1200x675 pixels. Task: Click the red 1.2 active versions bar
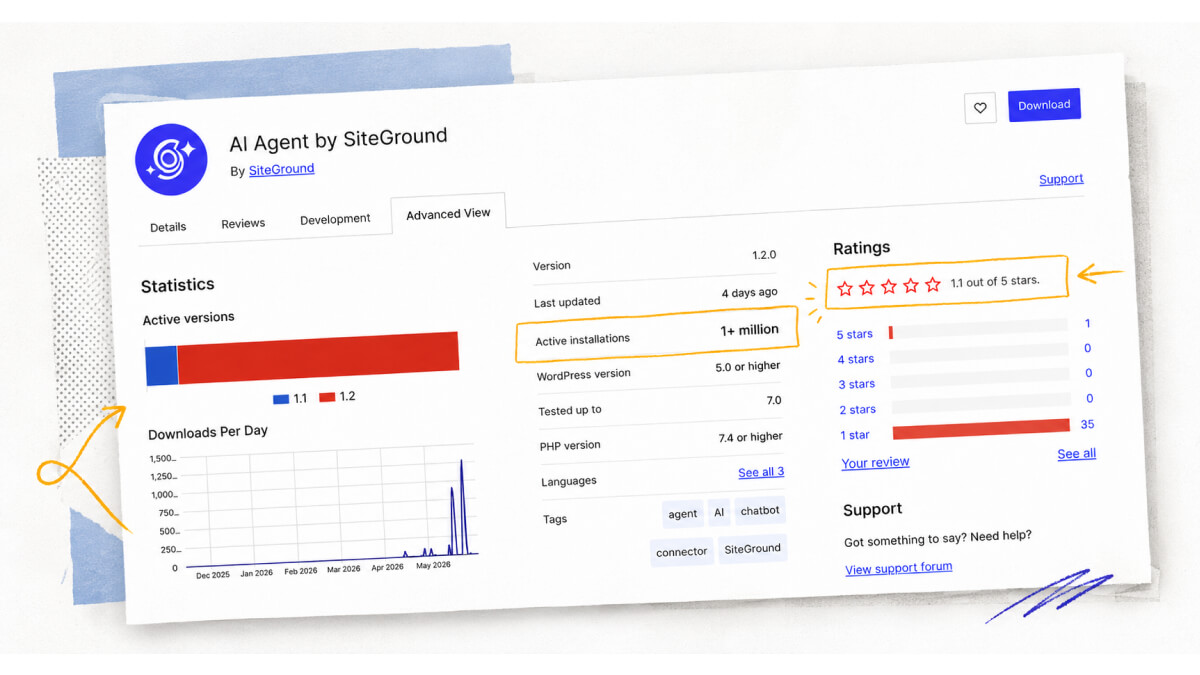coord(318,358)
